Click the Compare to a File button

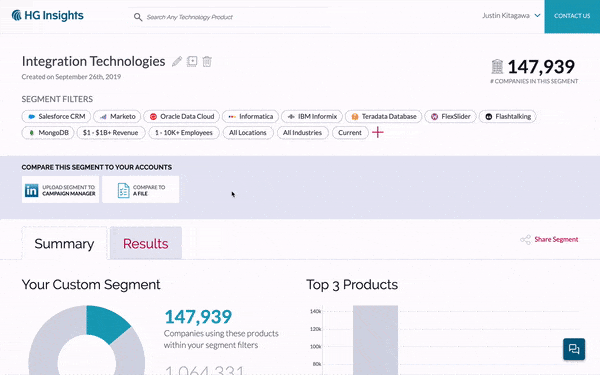pyautogui.click(x=140, y=190)
